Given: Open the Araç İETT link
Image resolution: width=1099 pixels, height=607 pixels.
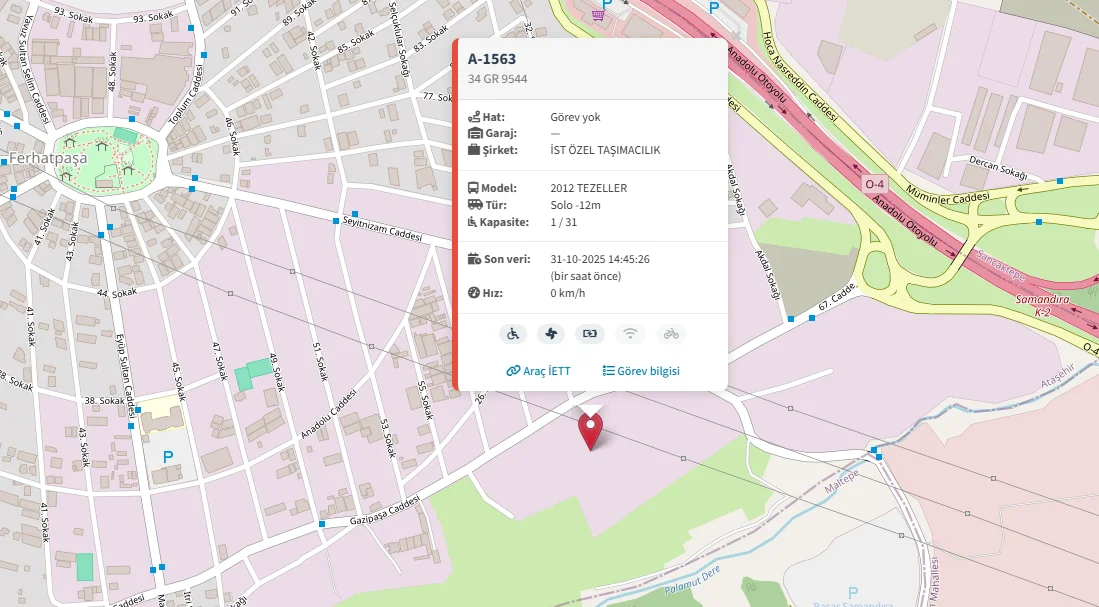Looking at the screenshot, I should point(538,371).
